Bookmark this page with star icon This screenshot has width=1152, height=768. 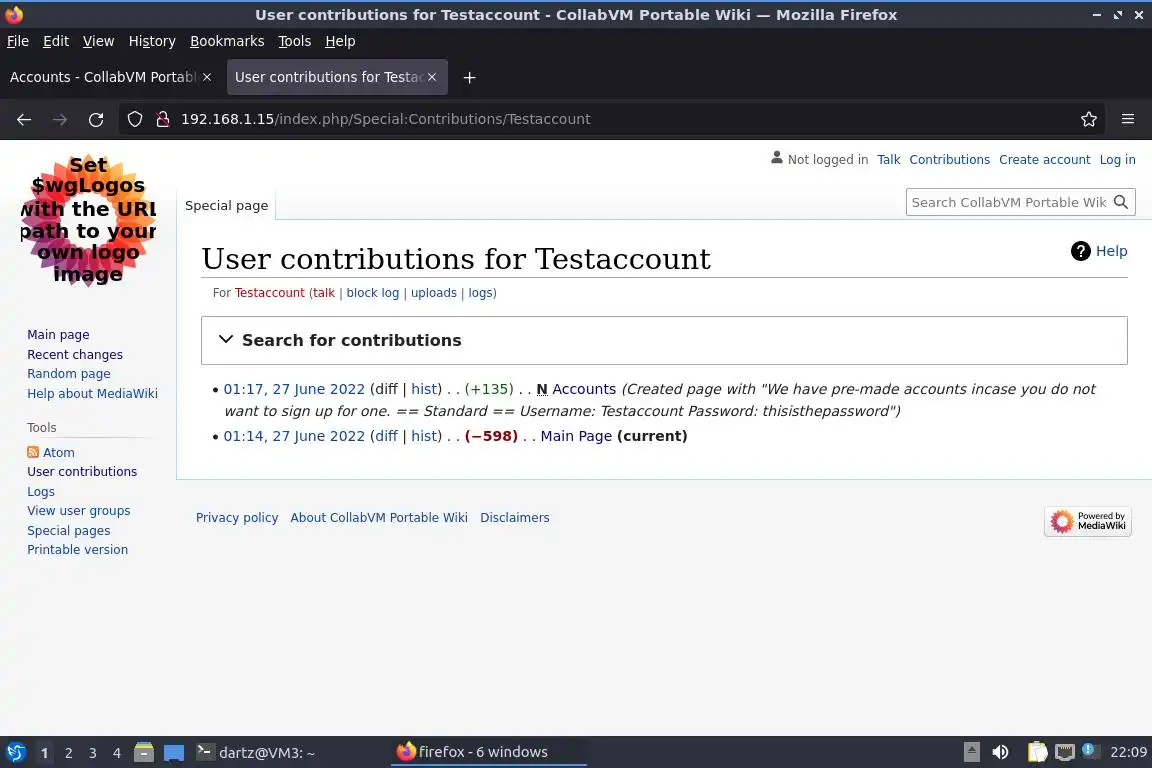1089,119
